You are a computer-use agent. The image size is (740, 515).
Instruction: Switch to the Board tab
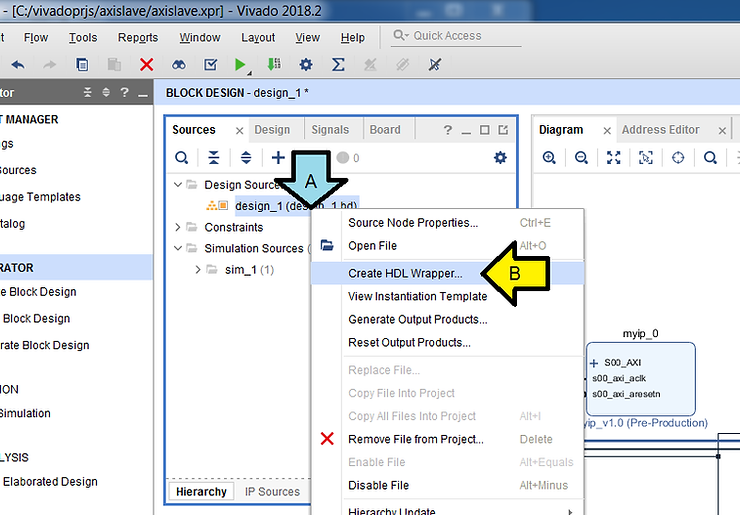tap(385, 130)
